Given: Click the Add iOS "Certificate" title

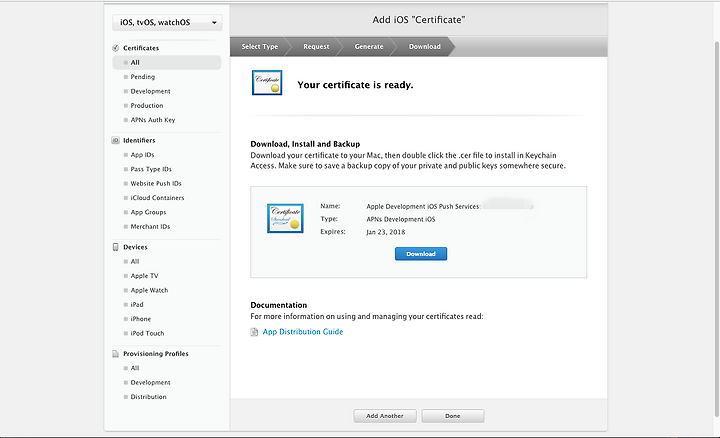Looking at the screenshot, I should pos(419,20).
